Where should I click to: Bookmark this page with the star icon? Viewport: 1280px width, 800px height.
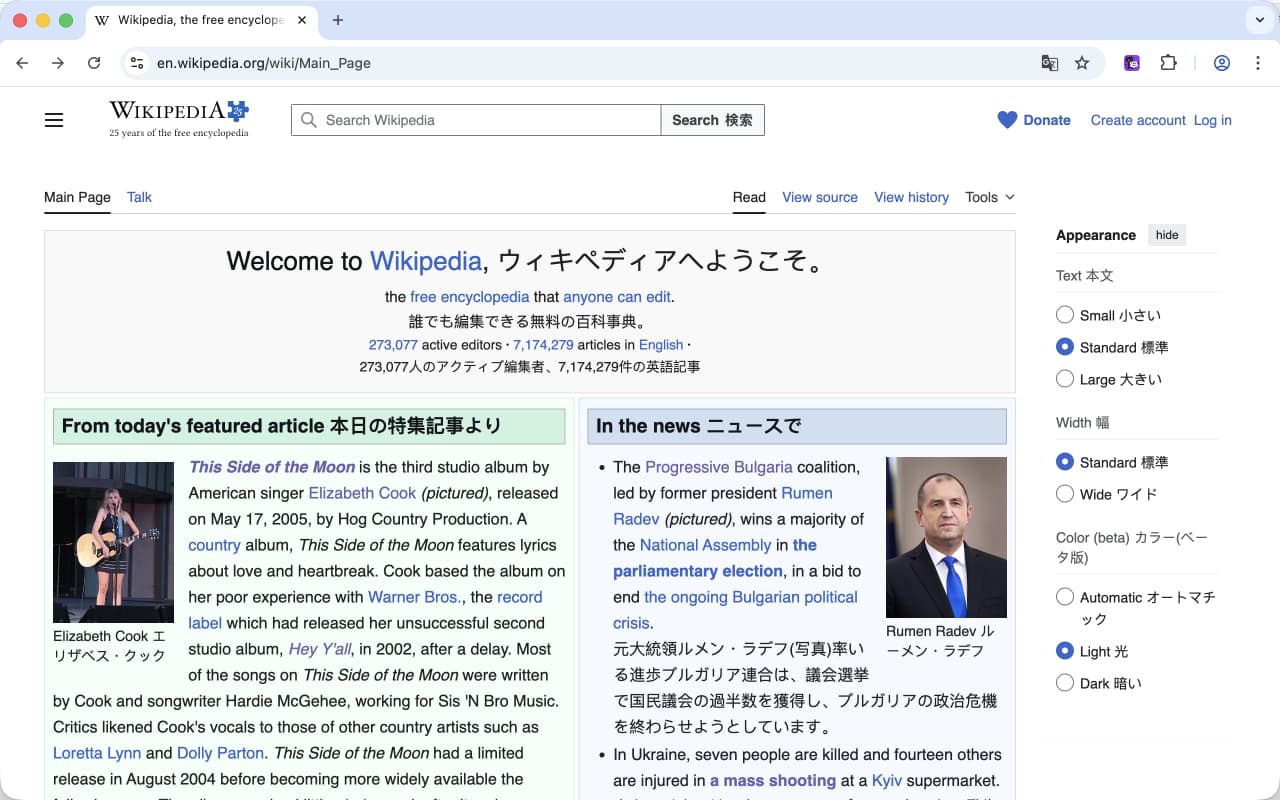[1082, 63]
